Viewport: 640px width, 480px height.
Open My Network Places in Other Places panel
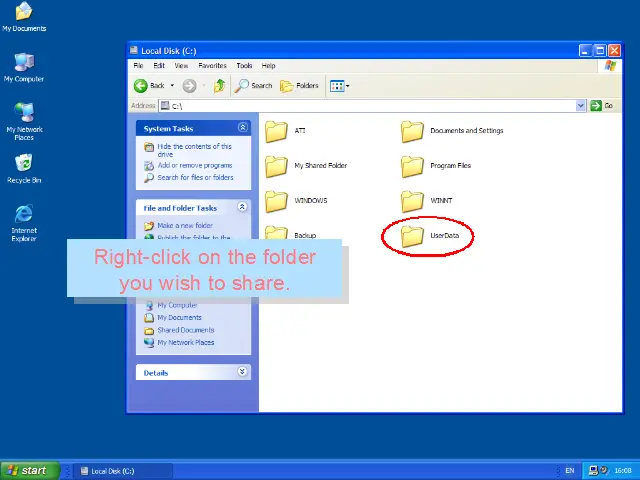pos(186,342)
